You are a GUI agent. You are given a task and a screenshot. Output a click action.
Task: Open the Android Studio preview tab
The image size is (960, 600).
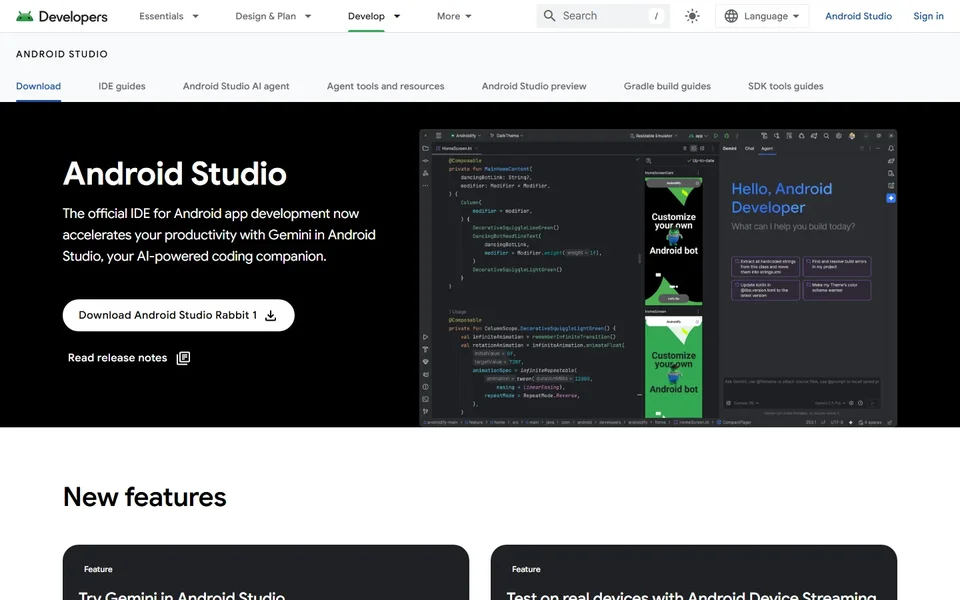pyautogui.click(x=534, y=86)
